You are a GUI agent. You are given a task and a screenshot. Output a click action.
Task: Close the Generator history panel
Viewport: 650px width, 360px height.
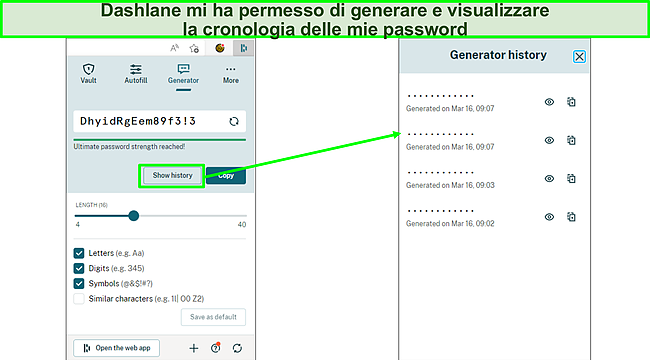click(x=579, y=56)
